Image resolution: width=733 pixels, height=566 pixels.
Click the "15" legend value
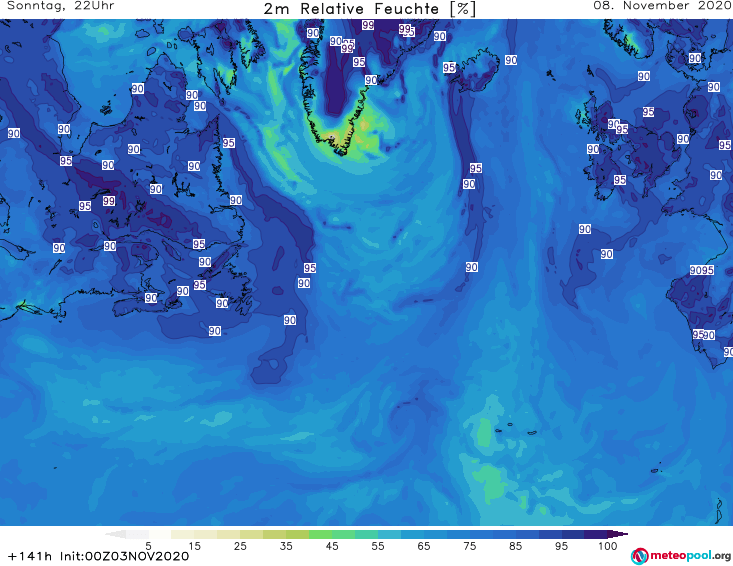pos(194,546)
